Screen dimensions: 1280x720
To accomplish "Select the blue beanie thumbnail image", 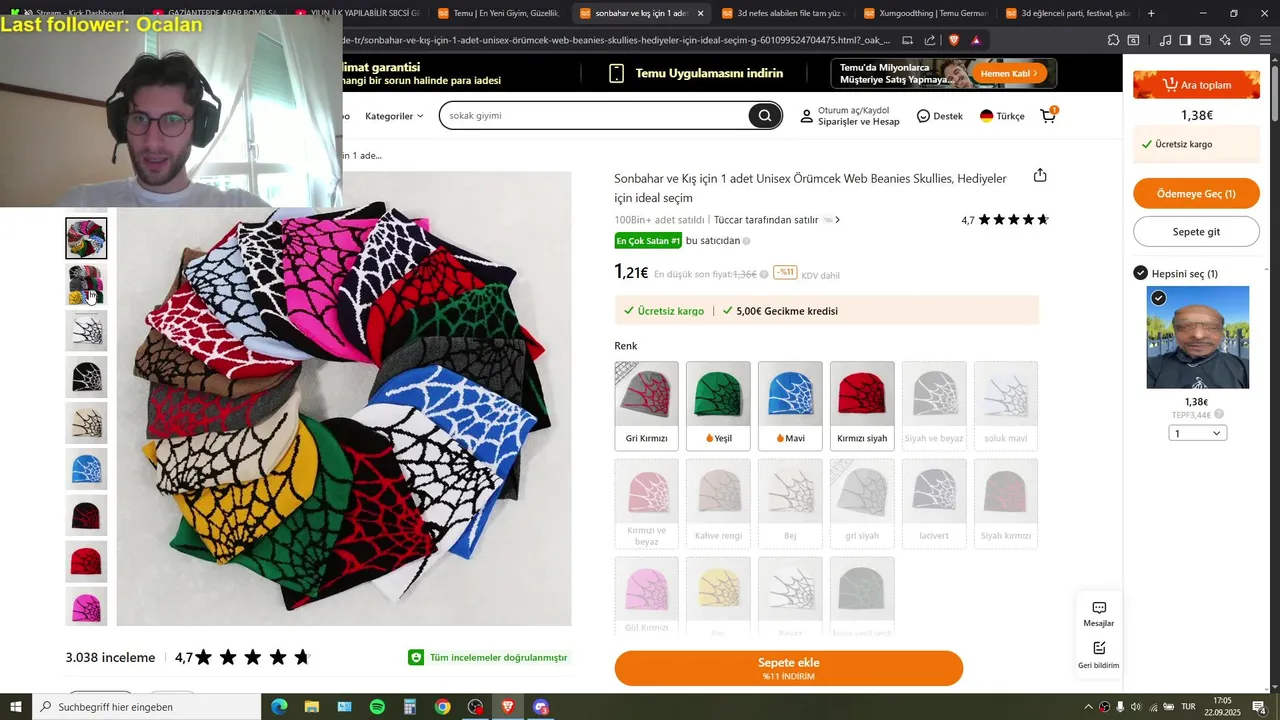I will 86,469.
